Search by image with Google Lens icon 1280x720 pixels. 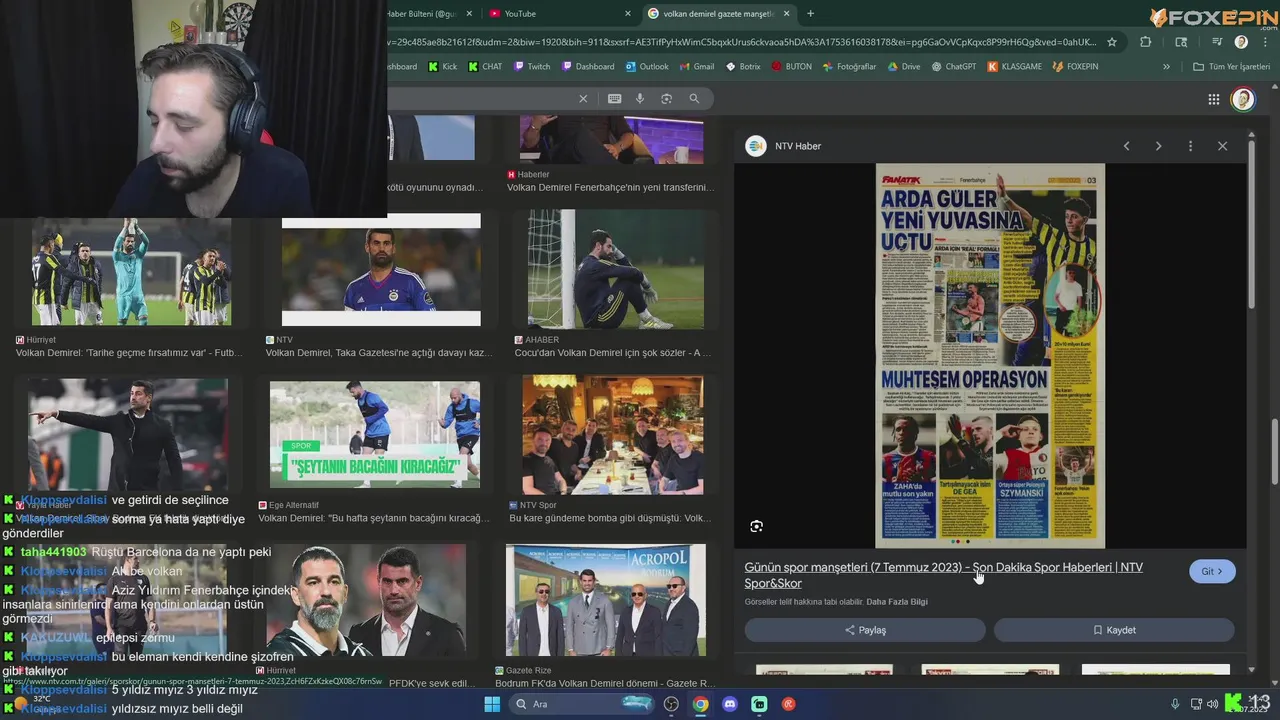666,98
